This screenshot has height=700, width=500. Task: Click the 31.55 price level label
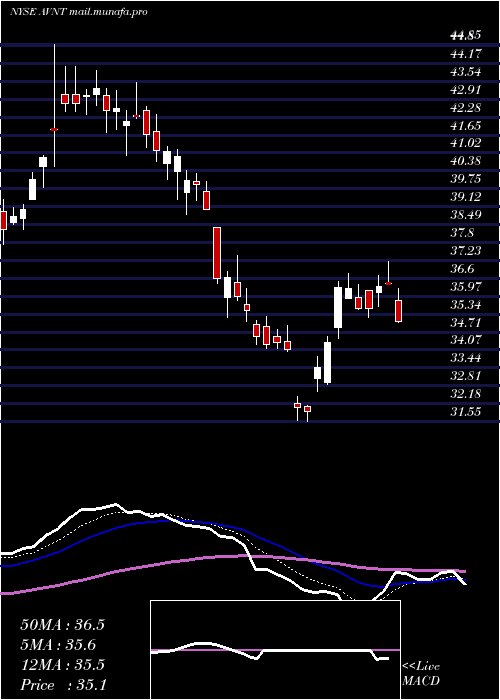(x=466, y=412)
